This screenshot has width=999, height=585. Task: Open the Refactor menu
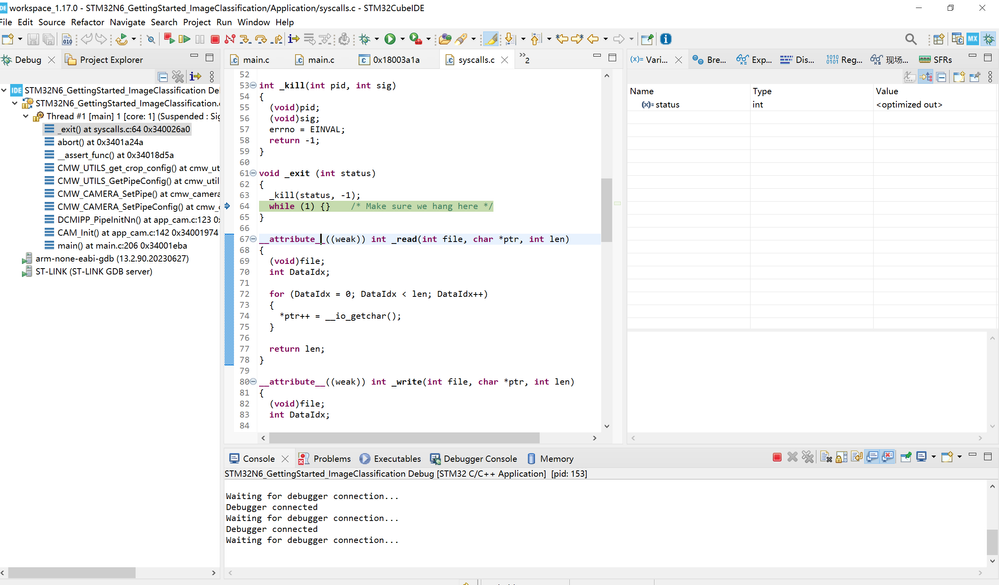pos(87,22)
